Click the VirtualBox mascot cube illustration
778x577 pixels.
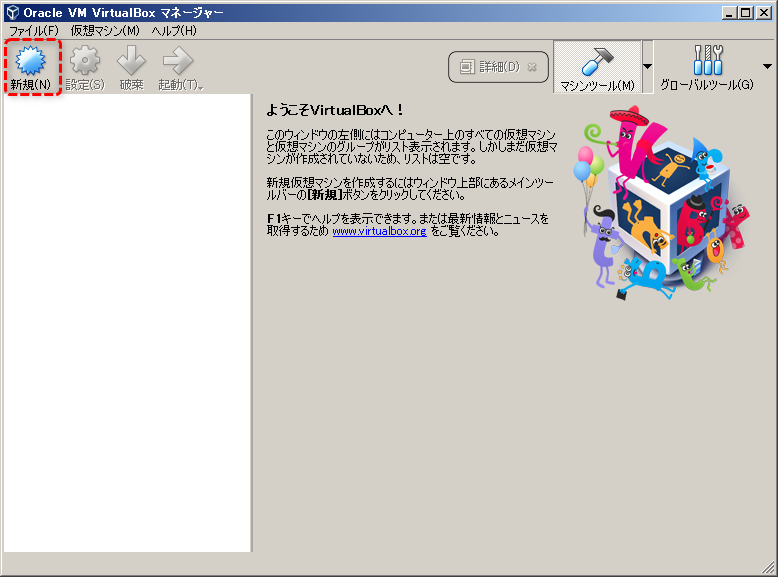click(663, 202)
